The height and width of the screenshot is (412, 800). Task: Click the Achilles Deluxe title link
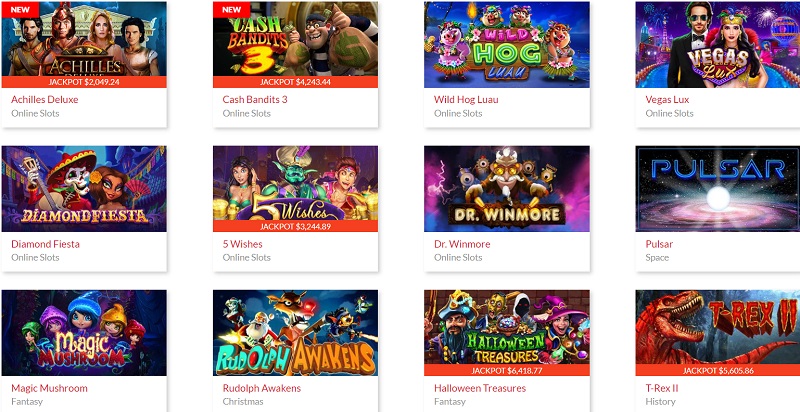point(45,99)
